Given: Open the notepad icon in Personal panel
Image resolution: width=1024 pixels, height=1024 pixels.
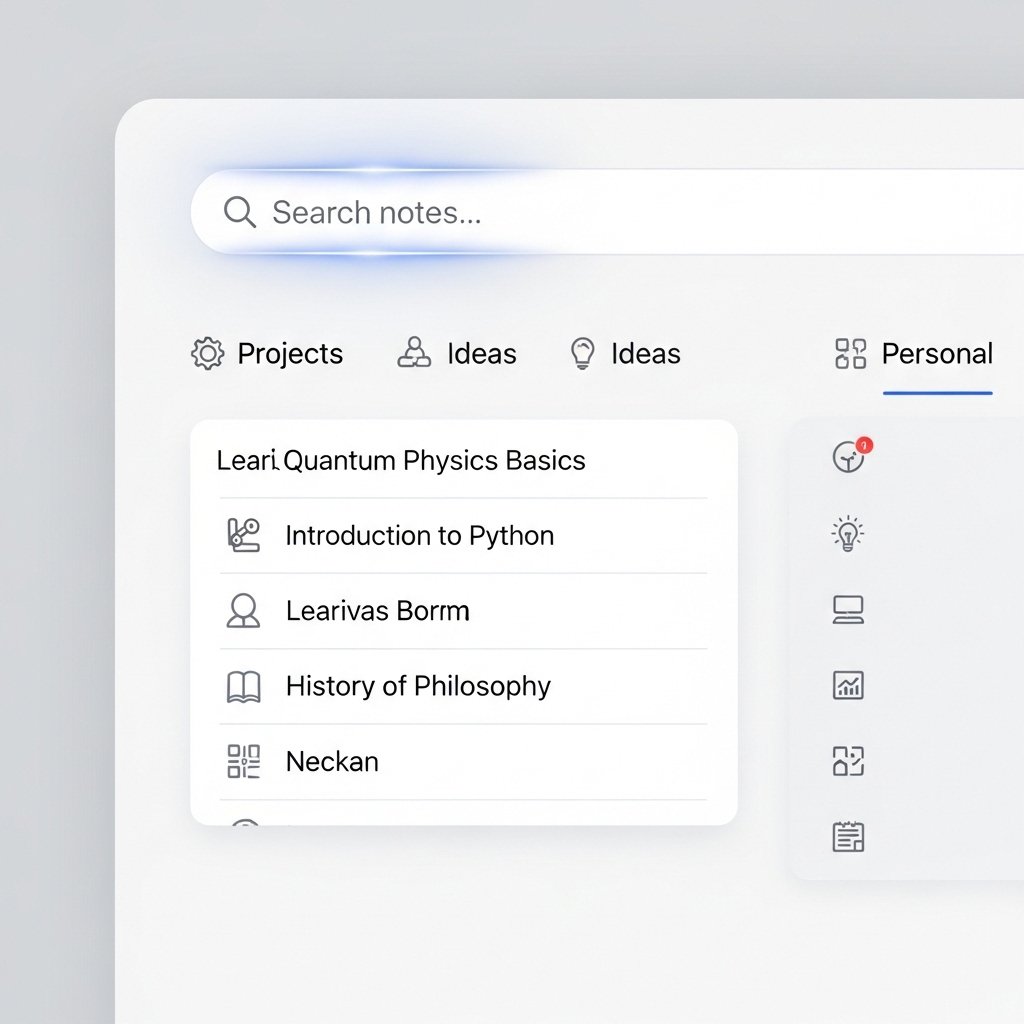Looking at the screenshot, I should click(x=848, y=836).
